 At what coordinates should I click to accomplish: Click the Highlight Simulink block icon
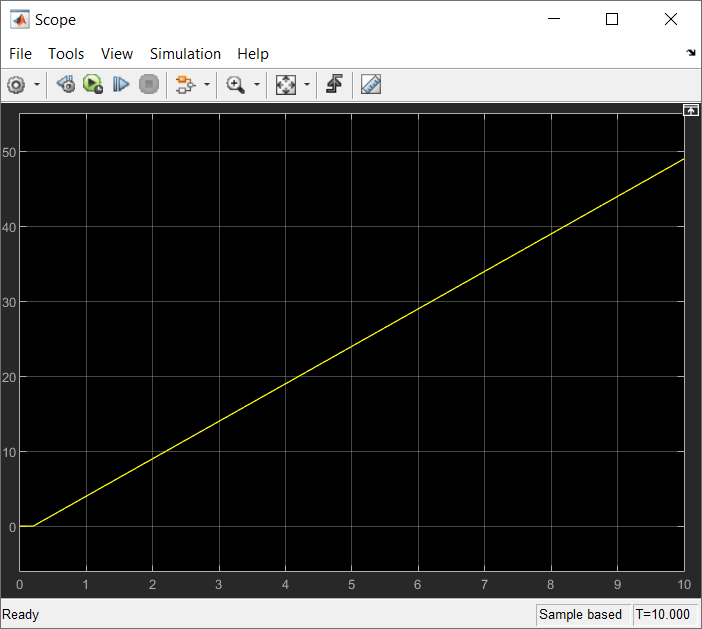[x=184, y=85]
